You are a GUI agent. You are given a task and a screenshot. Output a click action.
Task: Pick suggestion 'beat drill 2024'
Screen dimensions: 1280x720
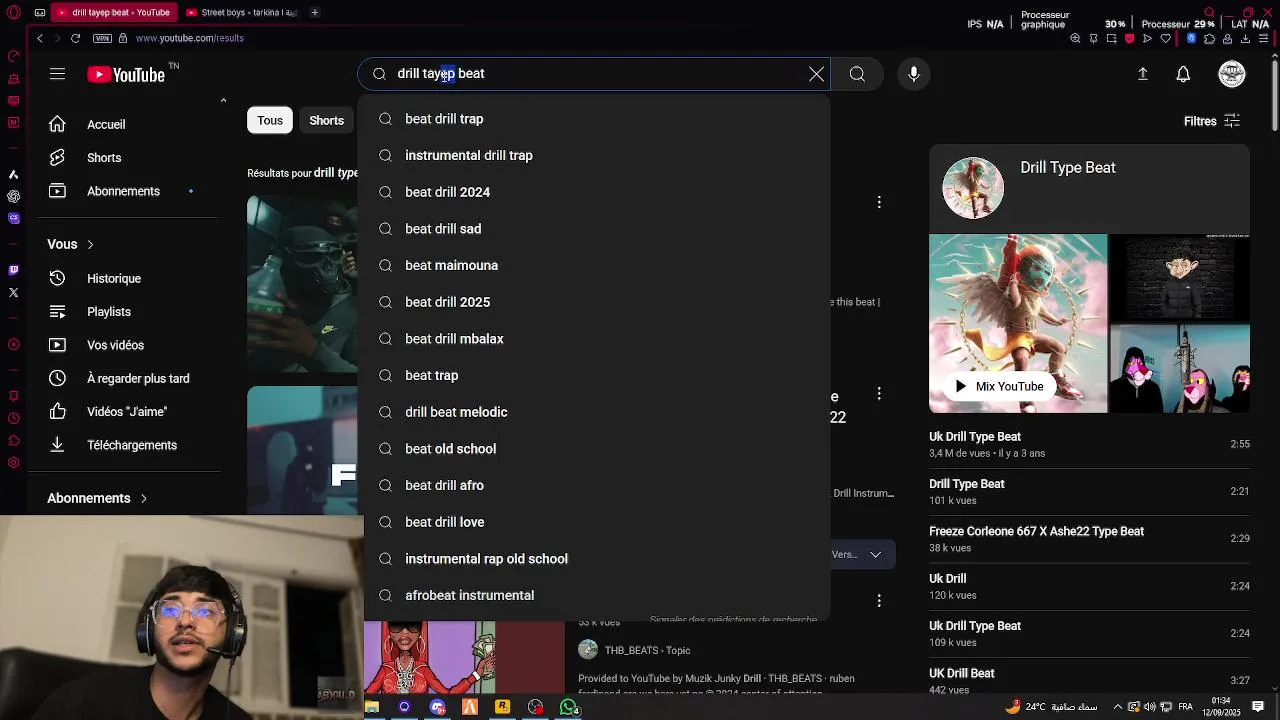point(596,192)
